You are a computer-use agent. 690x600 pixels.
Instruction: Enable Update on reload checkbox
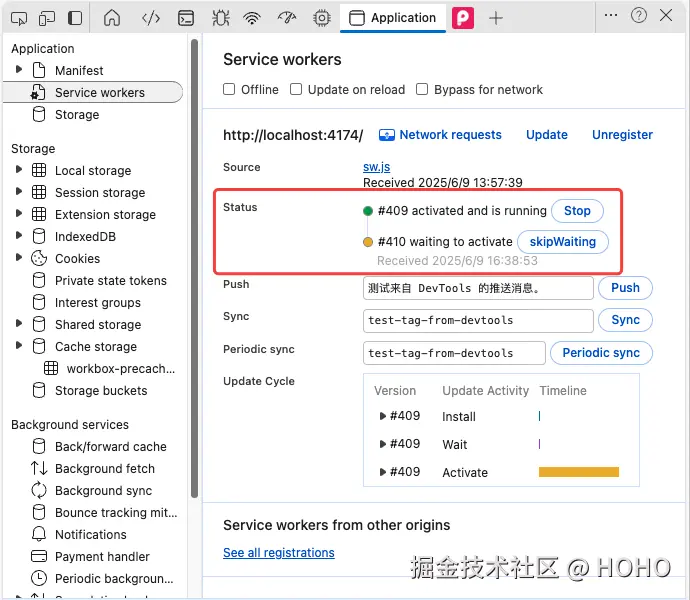point(296,89)
